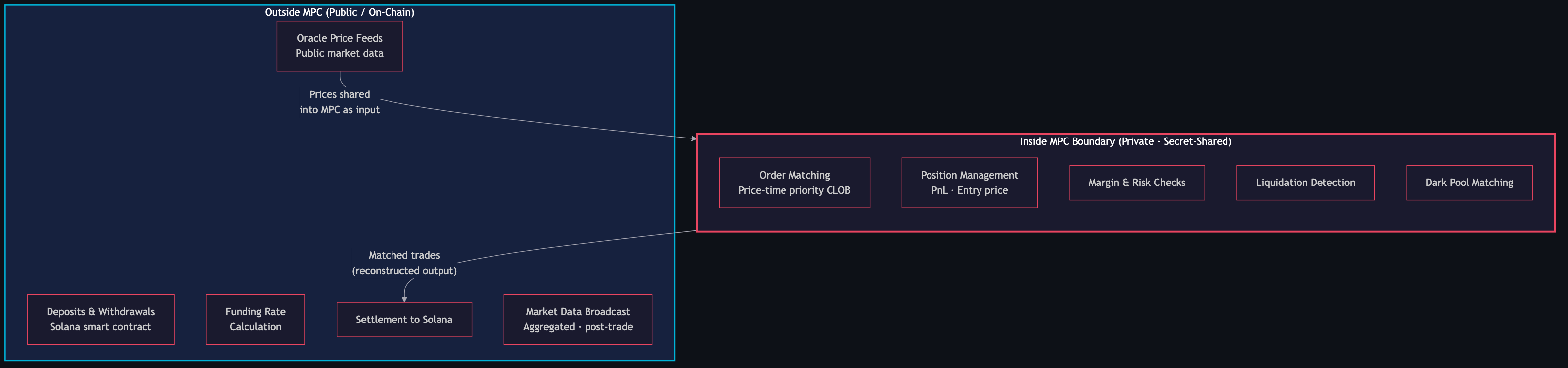
Task: Click the Outside MPC group title
Action: click(340, 12)
